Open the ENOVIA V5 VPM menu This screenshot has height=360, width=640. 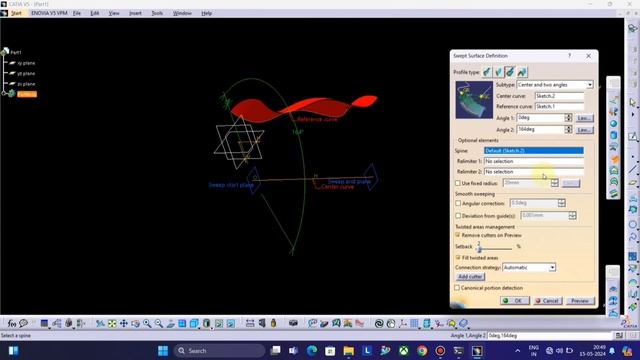(x=49, y=13)
